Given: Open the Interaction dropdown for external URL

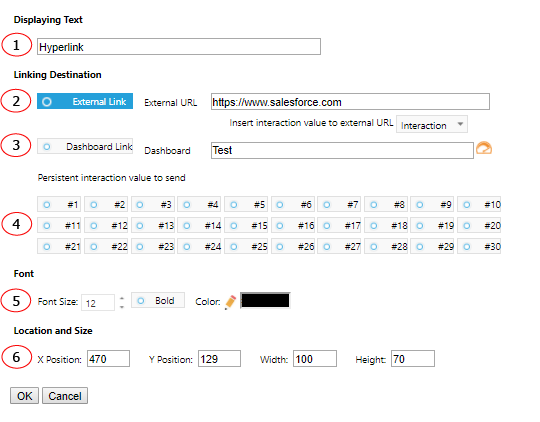Looking at the screenshot, I should pos(432,124).
